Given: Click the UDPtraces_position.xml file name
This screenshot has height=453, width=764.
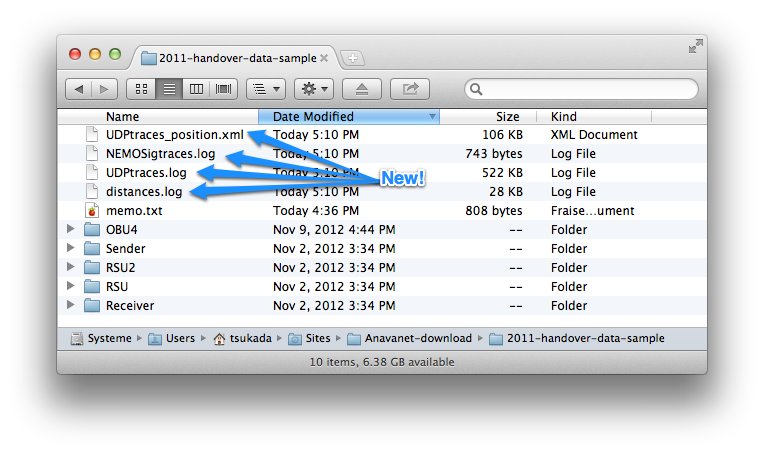Looking at the screenshot, I should (x=174, y=135).
